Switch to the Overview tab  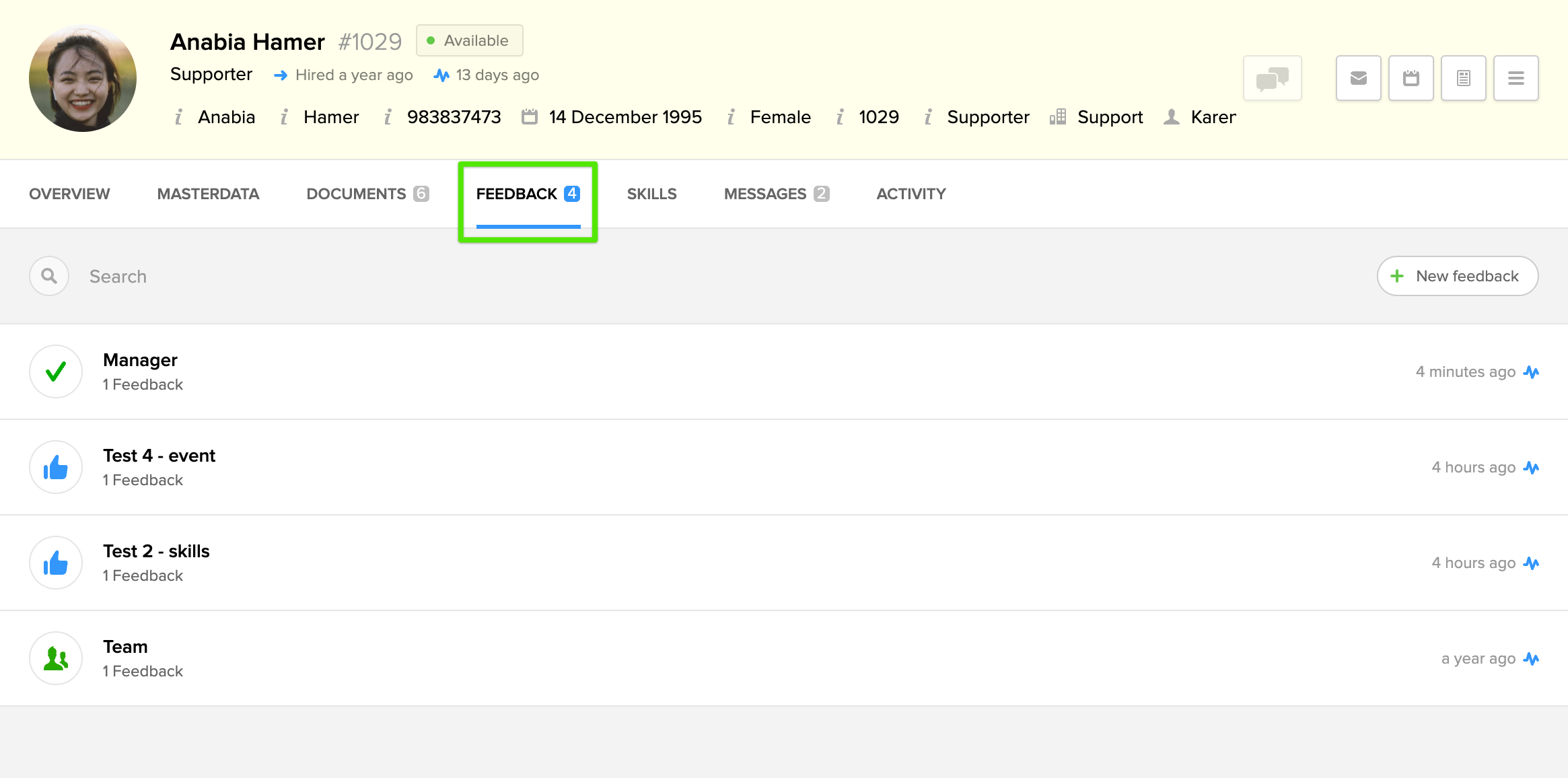point(69,194)
